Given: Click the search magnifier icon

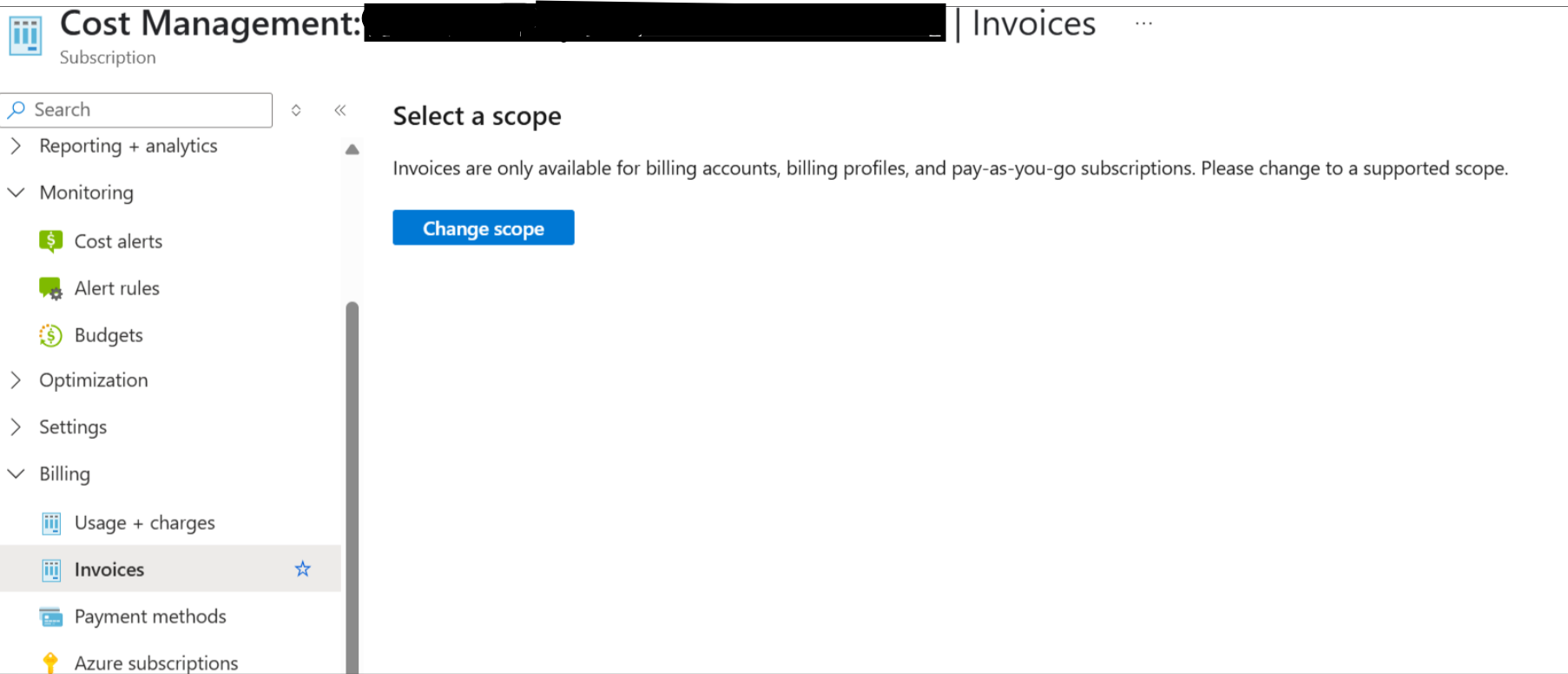Looking at the screenshot, I should [16, 110].
